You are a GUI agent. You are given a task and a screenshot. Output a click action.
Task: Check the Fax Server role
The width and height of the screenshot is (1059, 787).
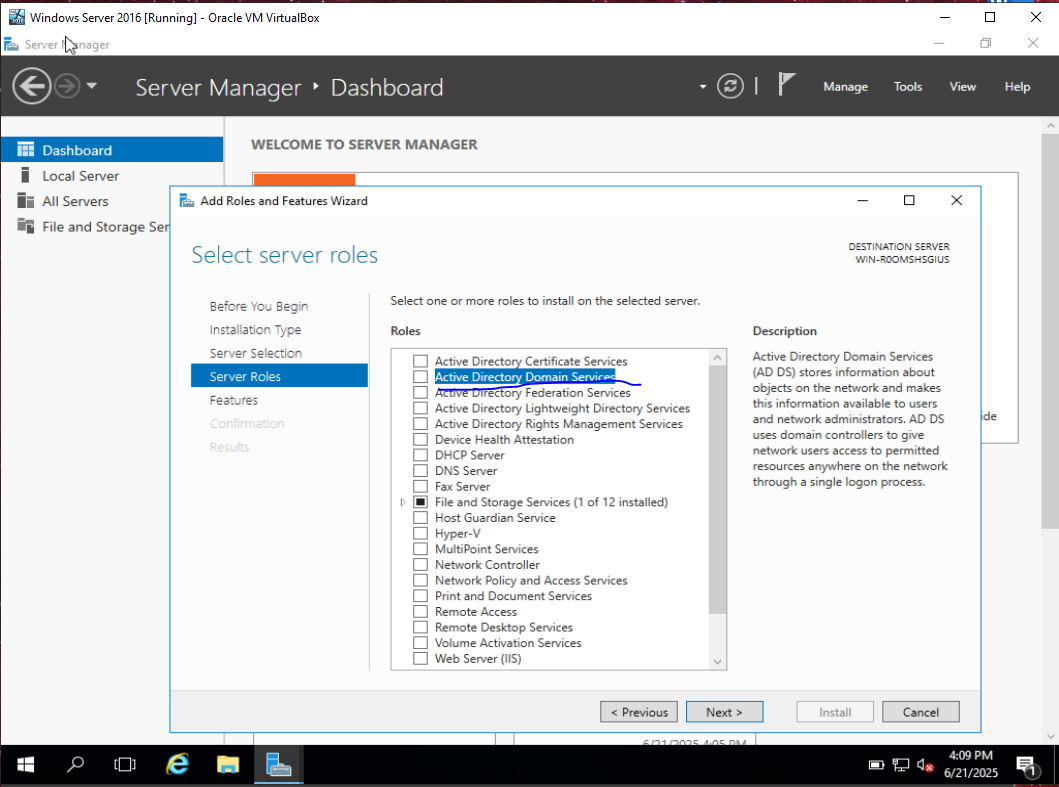pos(420,486)
